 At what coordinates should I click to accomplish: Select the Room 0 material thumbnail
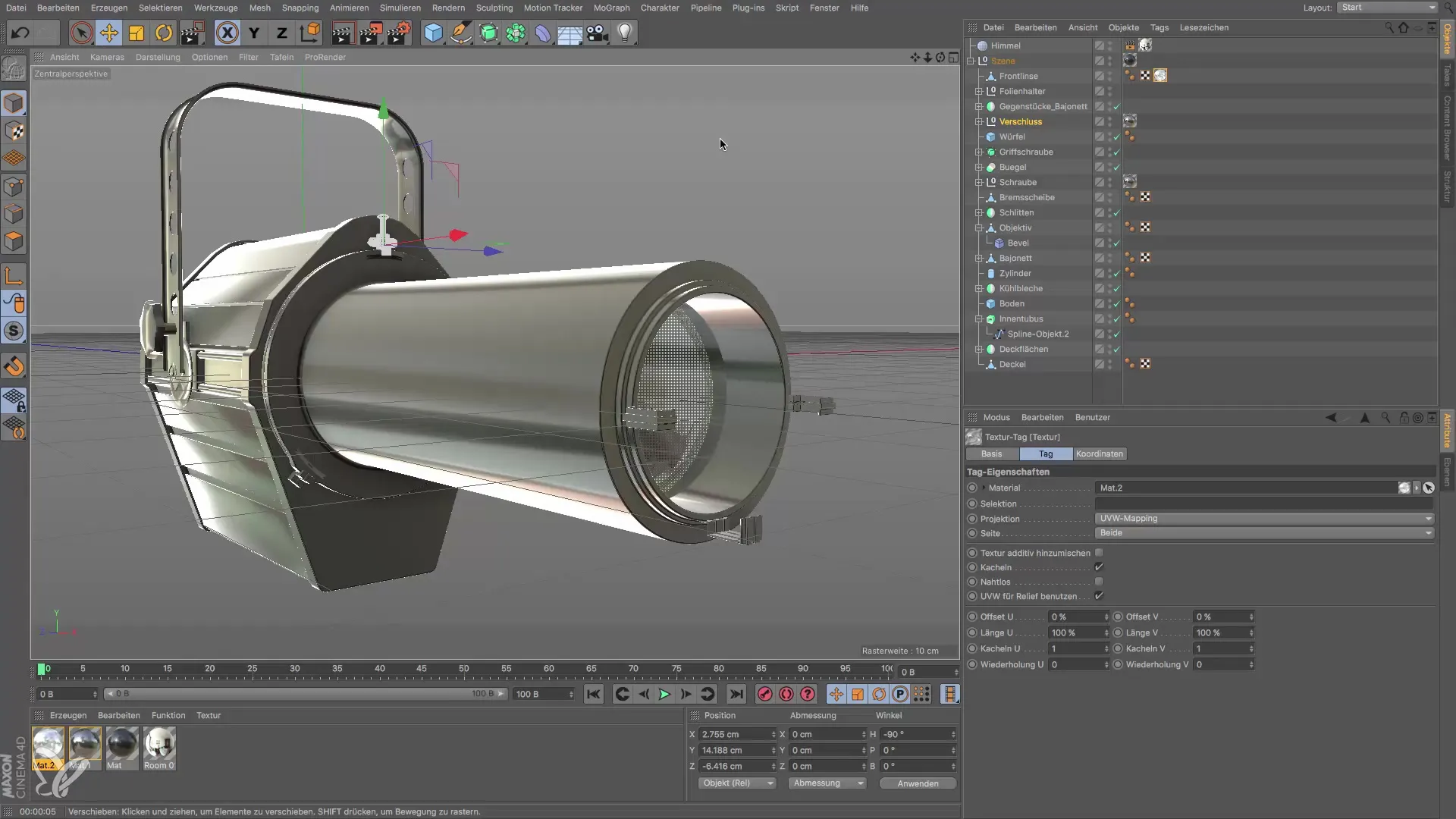[159, 748]
